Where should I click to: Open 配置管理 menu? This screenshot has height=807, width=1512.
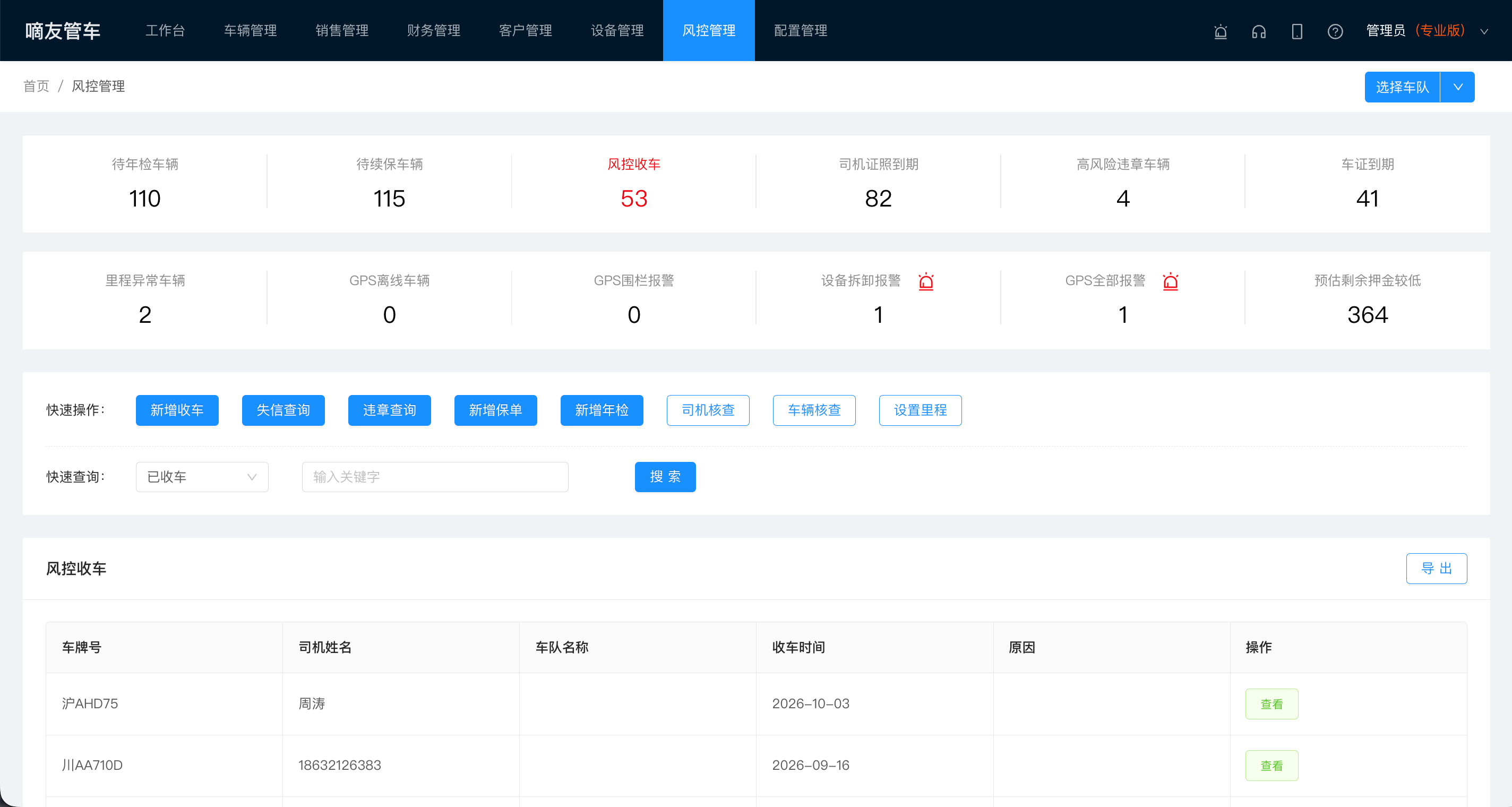pyautogui.click(x=800, y=30)
